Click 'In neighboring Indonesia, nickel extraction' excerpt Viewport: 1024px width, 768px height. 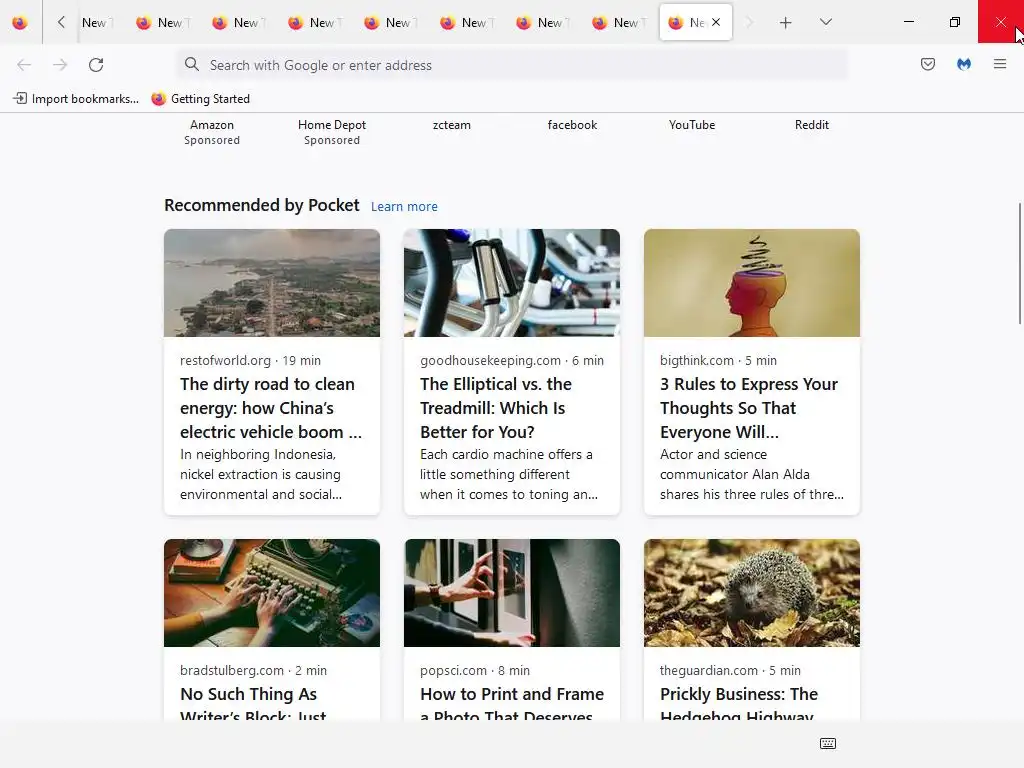pos(261,475)
